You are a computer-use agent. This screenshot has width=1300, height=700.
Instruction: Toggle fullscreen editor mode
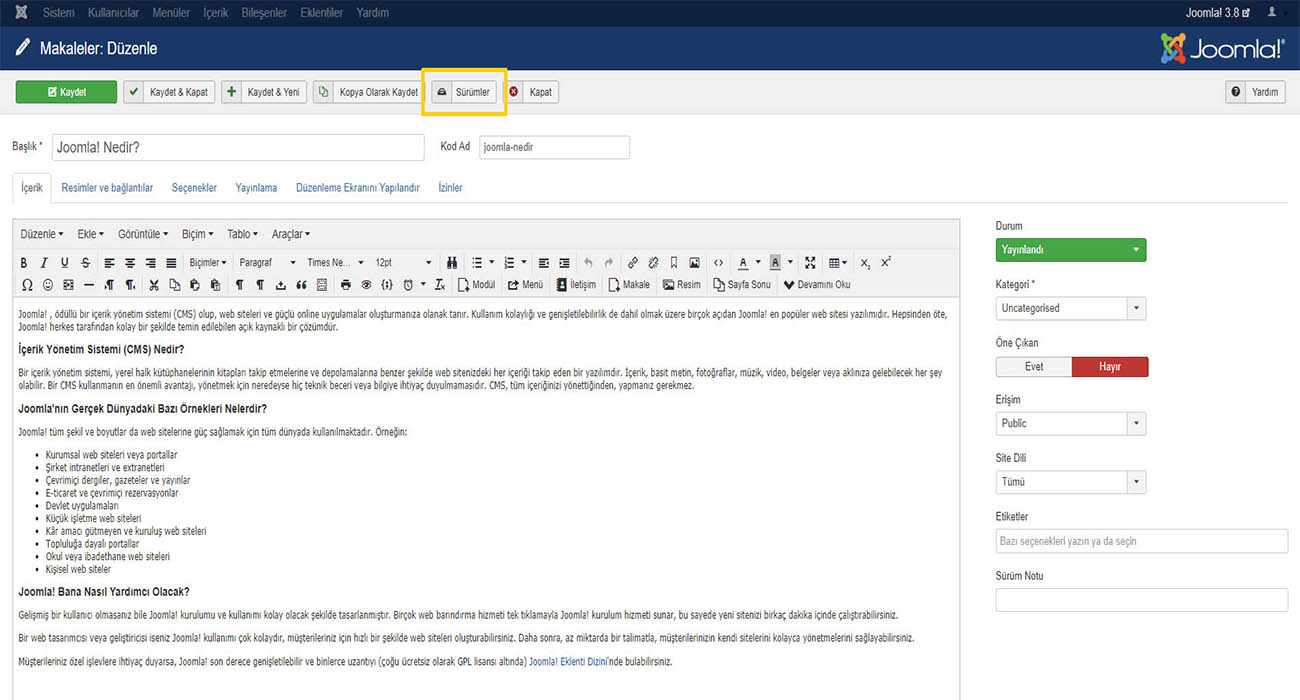[x=810, y=263]
